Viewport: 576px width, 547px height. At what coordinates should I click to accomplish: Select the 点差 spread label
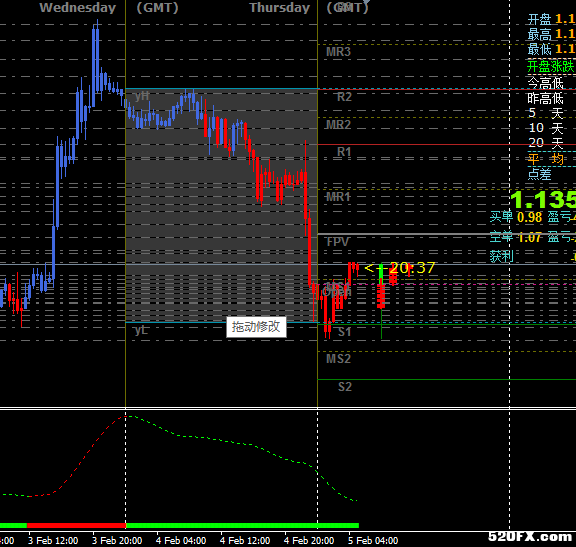[x=539, y=174]
